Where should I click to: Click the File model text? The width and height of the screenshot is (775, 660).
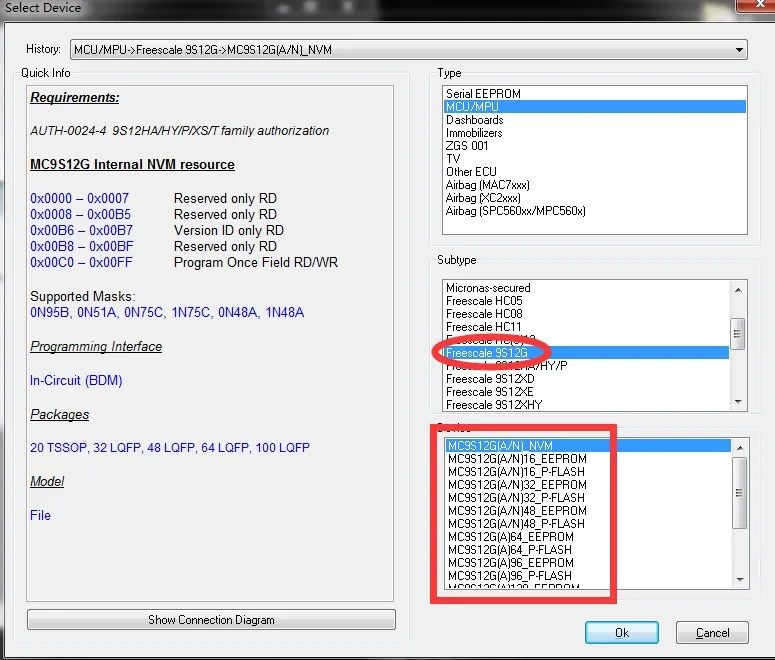coord(40,515)
